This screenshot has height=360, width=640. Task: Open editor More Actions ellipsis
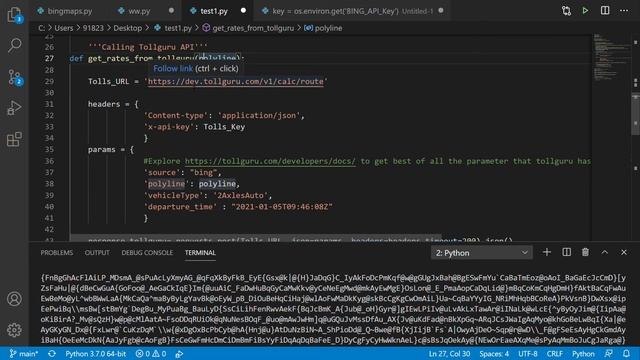(x=624, y=11)
